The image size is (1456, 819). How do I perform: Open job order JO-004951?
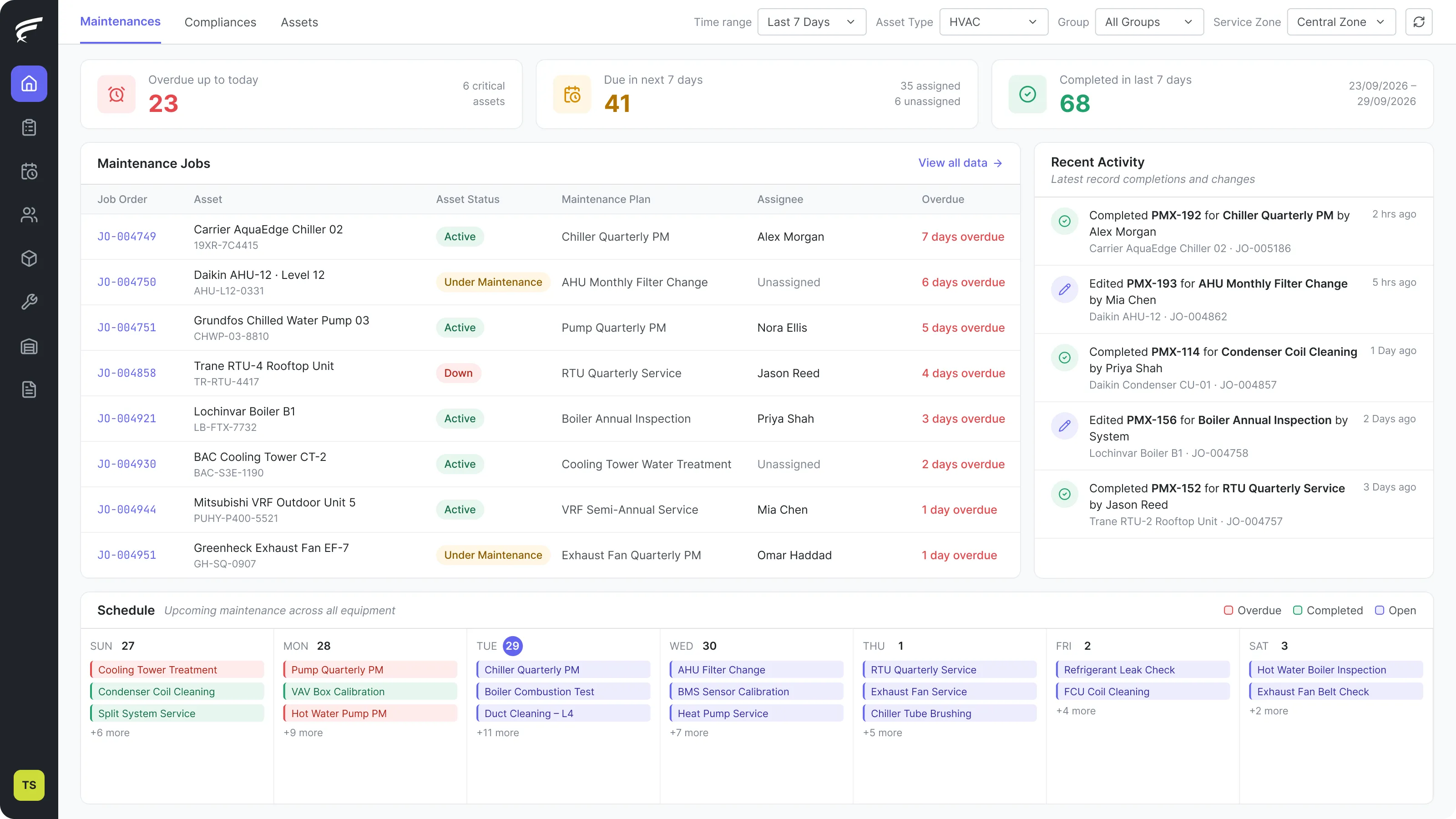point(126,555)
